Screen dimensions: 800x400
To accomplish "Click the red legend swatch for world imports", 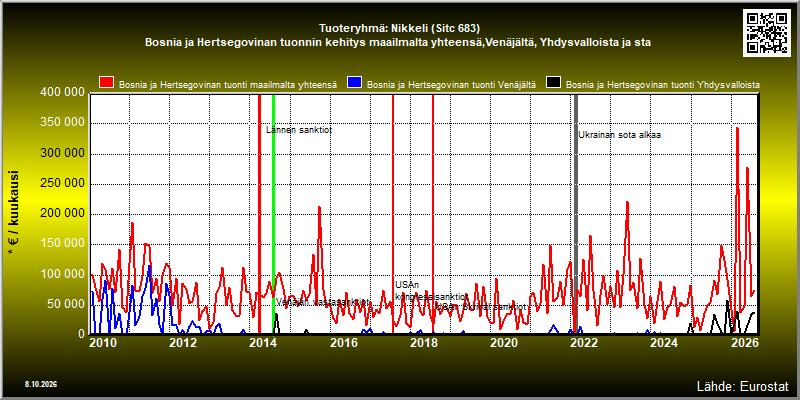I will (107, 83).
